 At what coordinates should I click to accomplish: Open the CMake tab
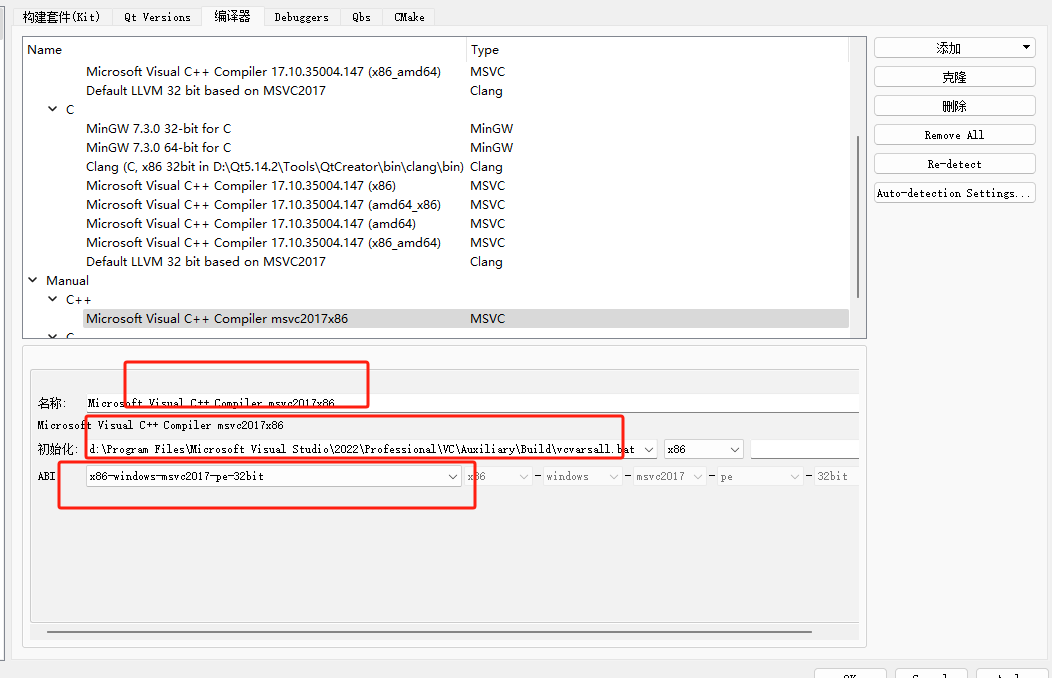409,17
